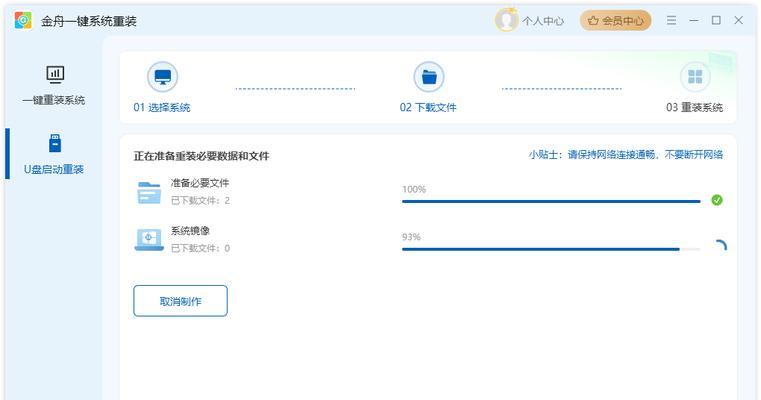
Task: Click the 03 重装系统 step label
Action: tap(695, 107)
